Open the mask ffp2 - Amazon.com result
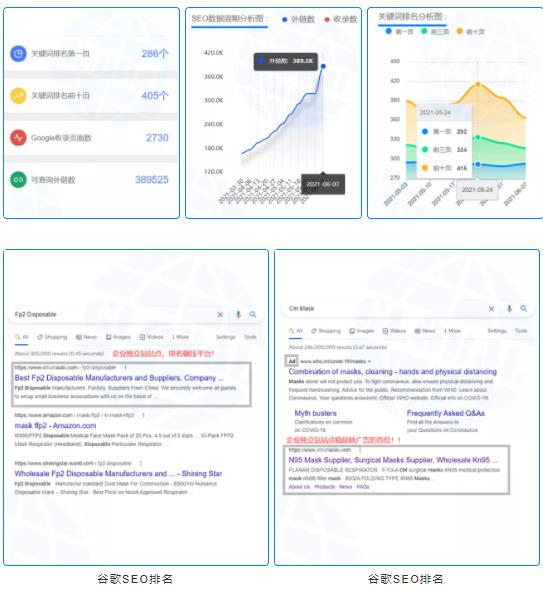The image size is (543, 592). pos(55,426)
